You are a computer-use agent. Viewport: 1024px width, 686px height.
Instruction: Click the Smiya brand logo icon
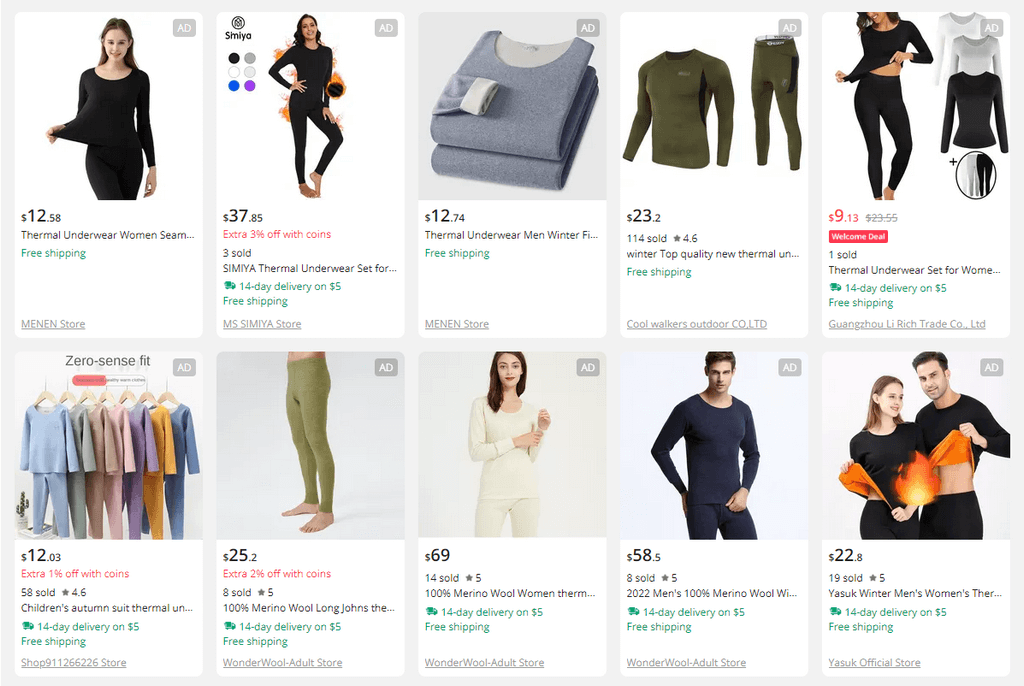click(238, 23)
